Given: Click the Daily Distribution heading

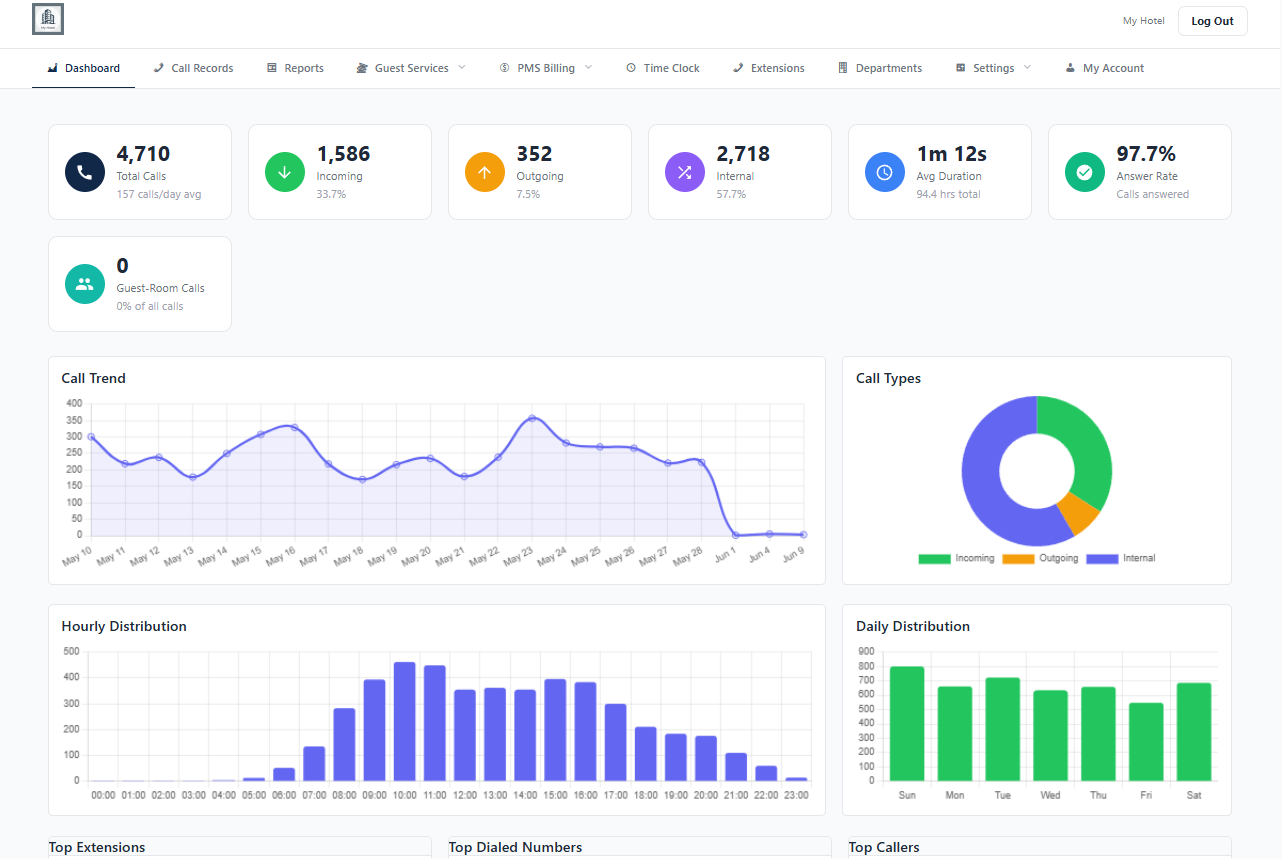Looking at the screenshot, I should point(913,626).
